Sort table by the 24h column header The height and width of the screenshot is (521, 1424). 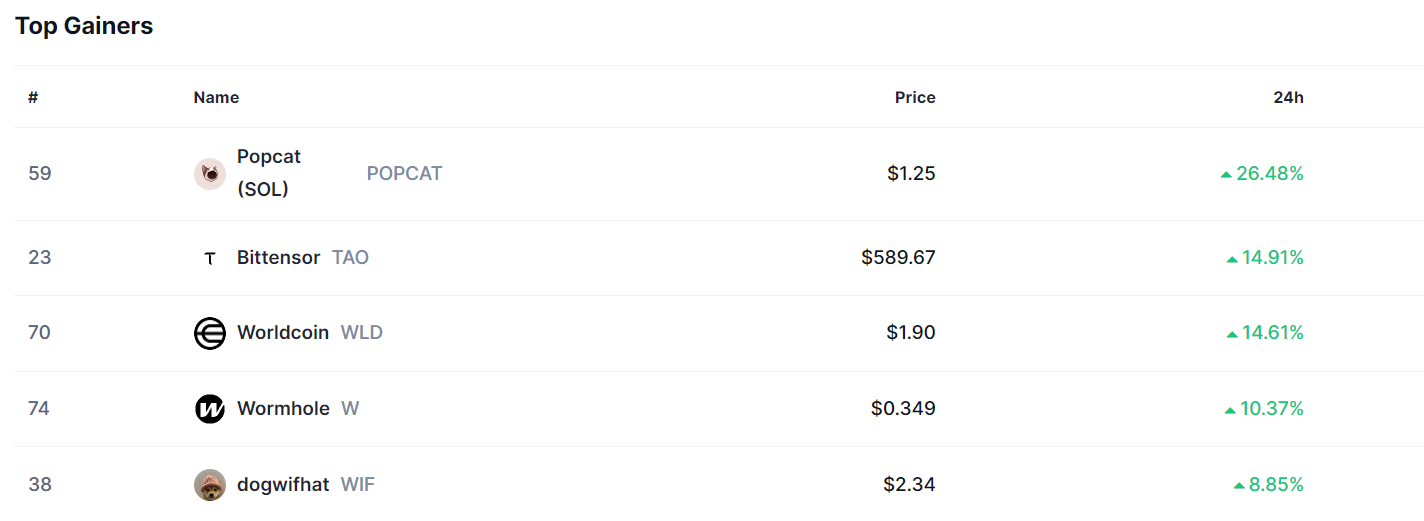pos(1288,97)
